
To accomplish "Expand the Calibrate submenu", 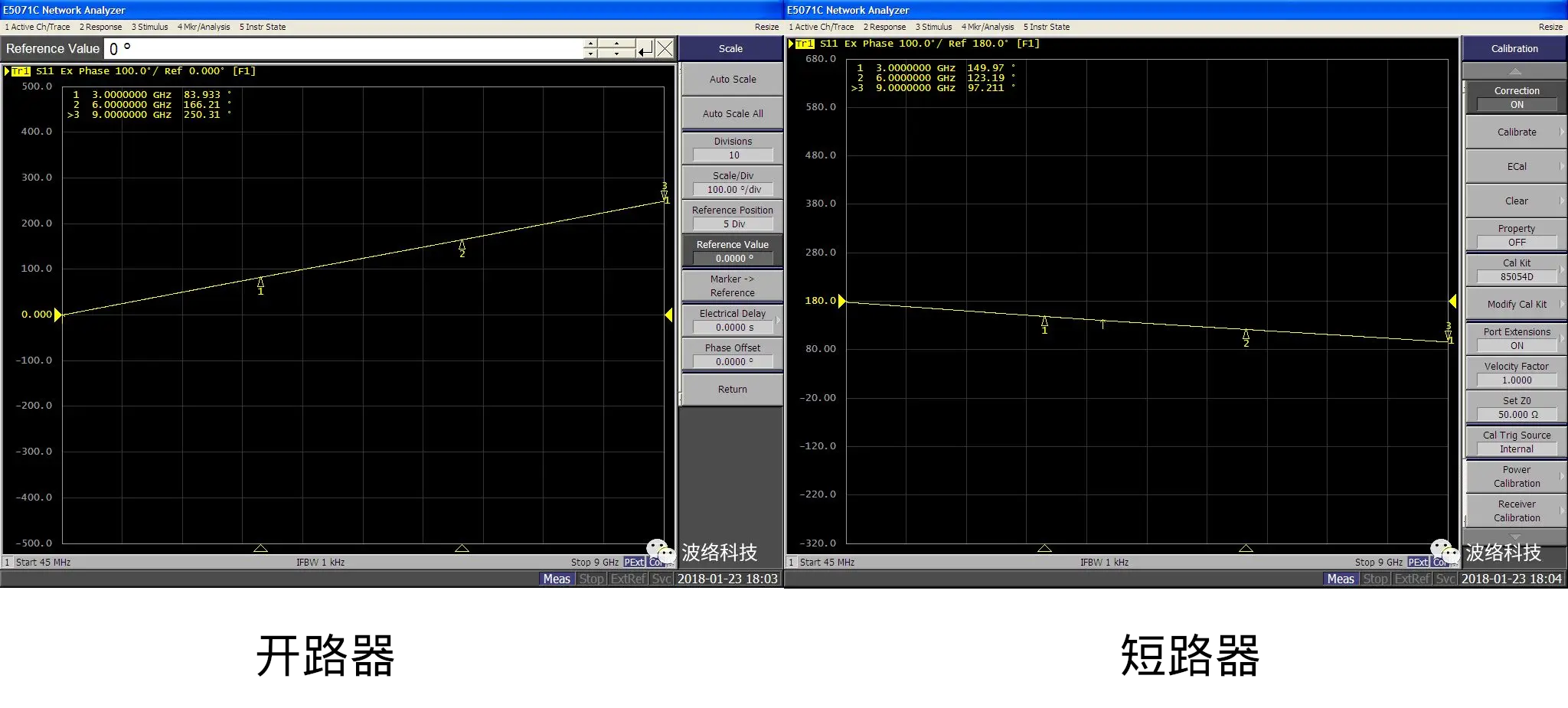I will coord(1516,132).
